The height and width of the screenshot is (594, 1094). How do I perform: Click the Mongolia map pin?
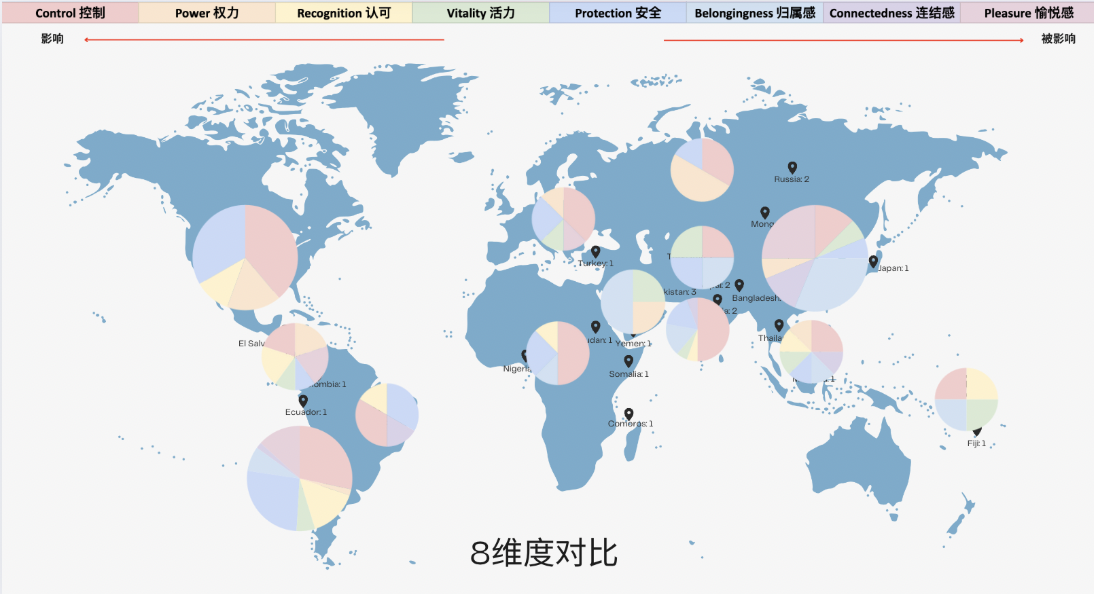[x=765, y=212]
